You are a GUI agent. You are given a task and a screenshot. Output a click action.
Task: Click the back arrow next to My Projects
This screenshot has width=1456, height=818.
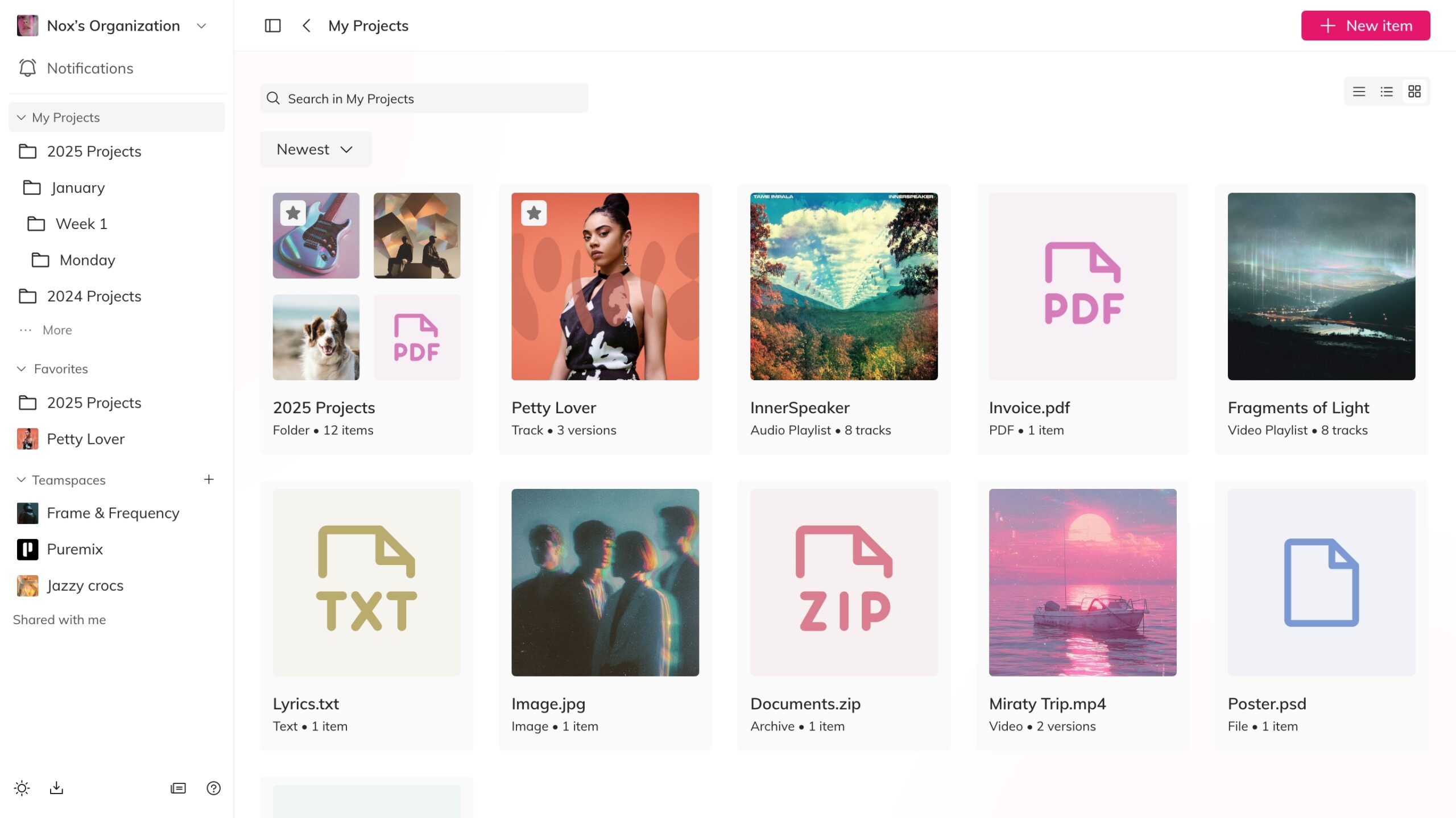(x=306, y=26)
